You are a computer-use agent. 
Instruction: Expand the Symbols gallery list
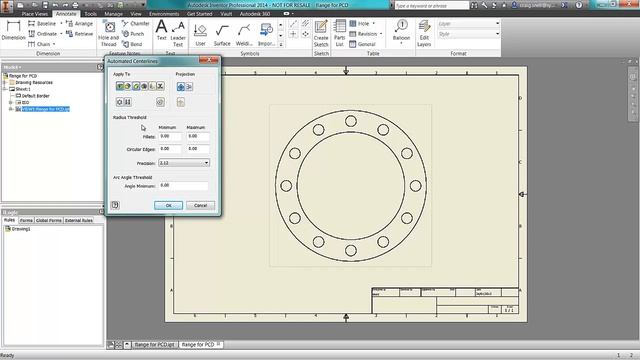click(x=281, y=44)
